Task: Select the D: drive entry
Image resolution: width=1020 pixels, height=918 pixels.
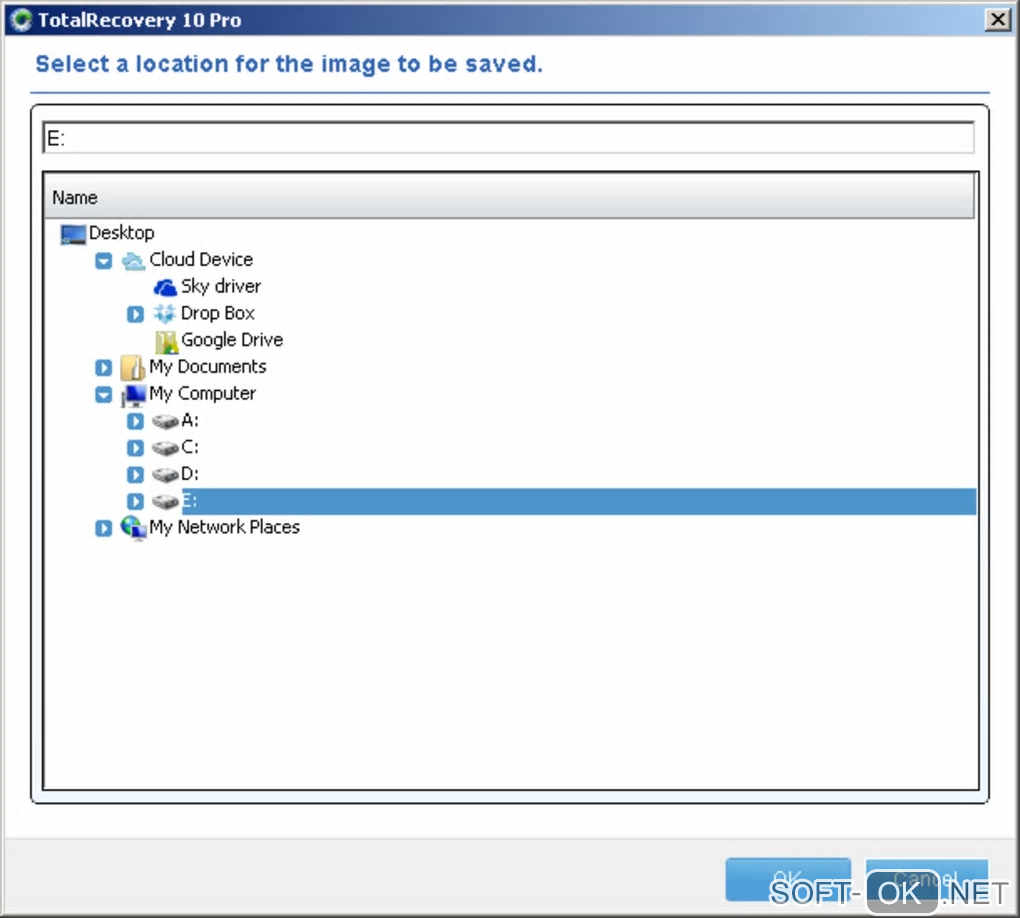Action: click(190, 474)
